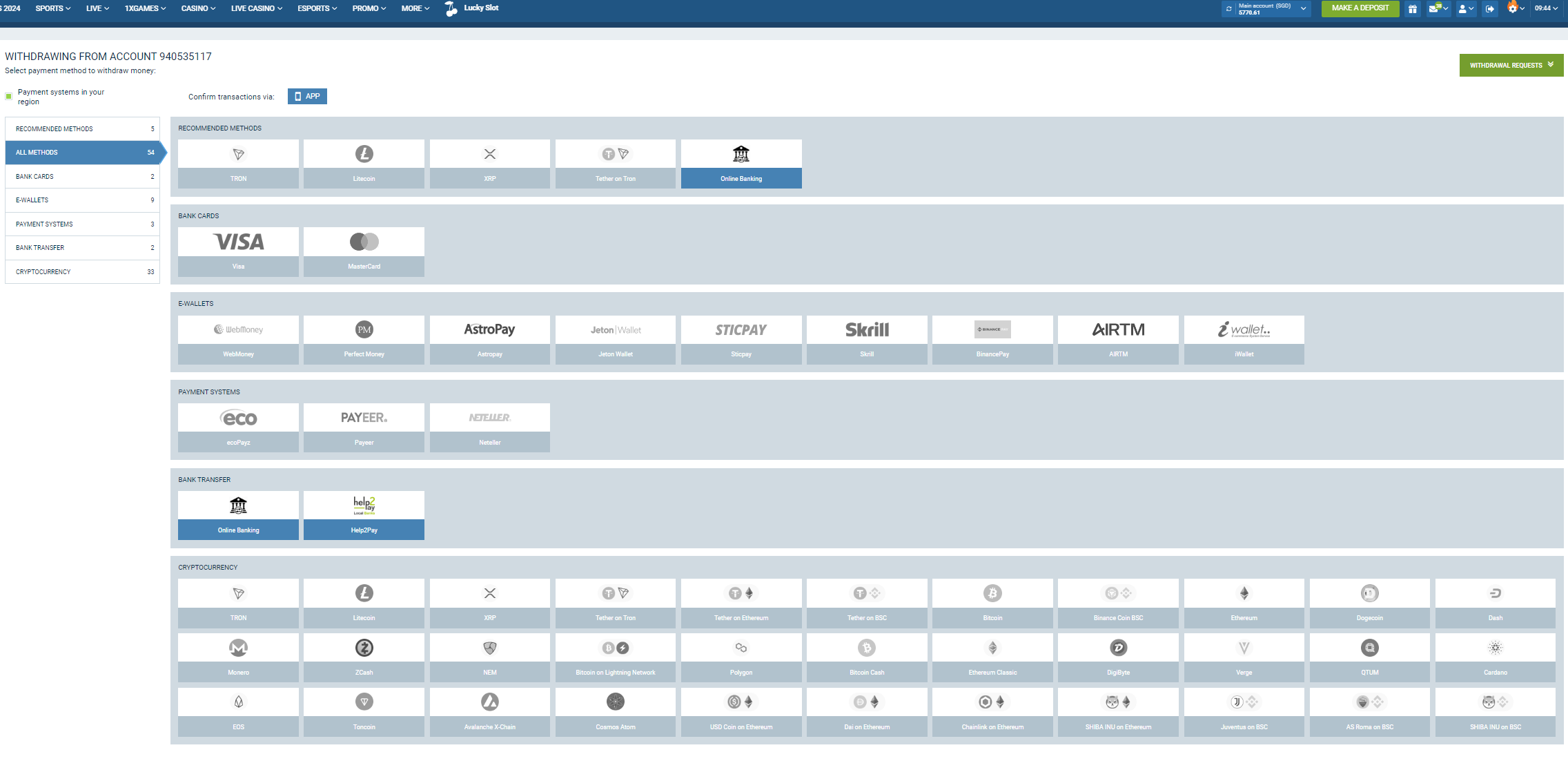The image size is (1568, 761).
Task: Open the Live dropdown menu
Action: 97,8
